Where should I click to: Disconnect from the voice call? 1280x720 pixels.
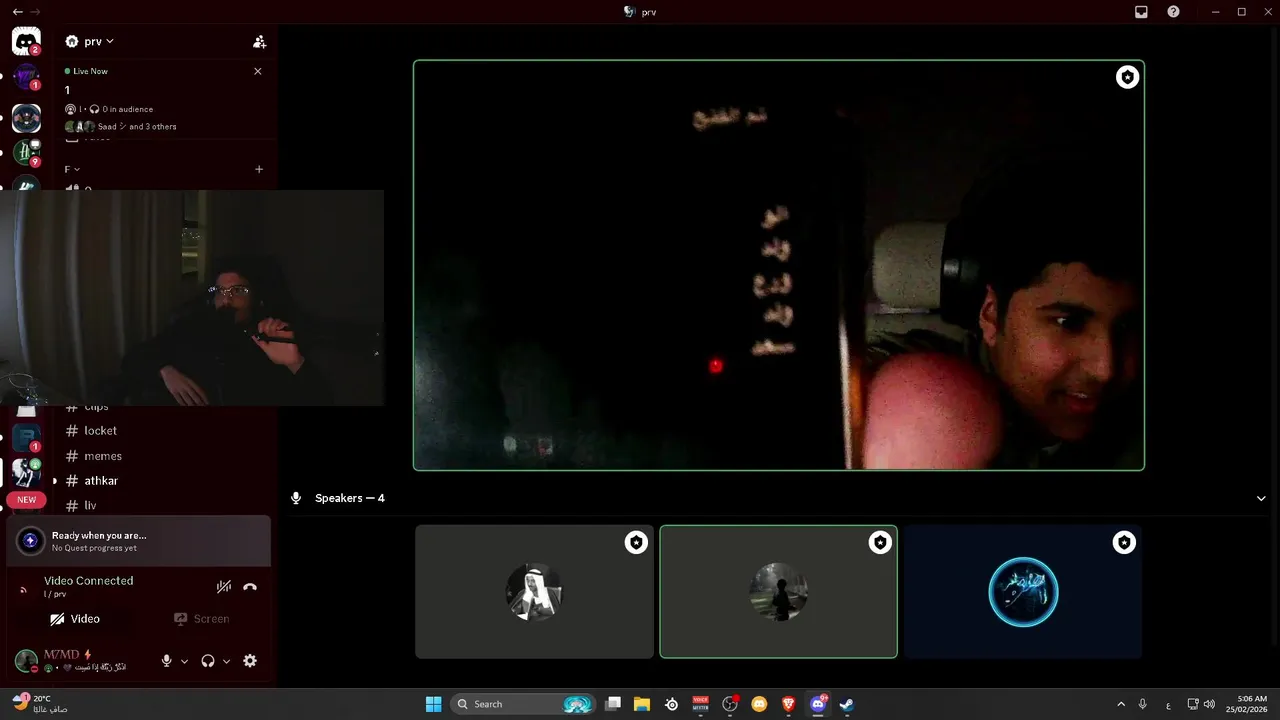[x=250, y=587]
